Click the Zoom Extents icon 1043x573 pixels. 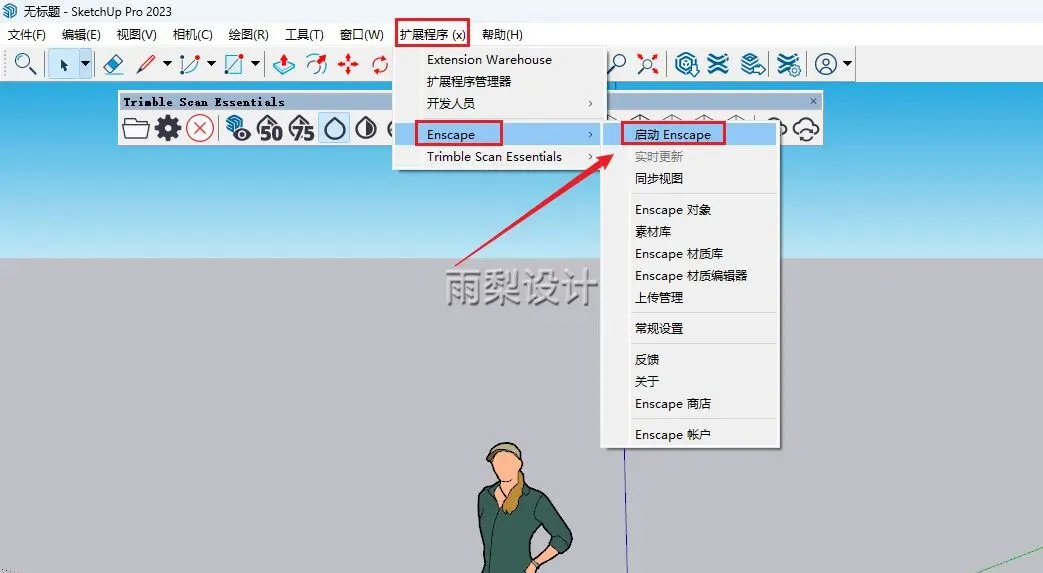click(647, 64)
